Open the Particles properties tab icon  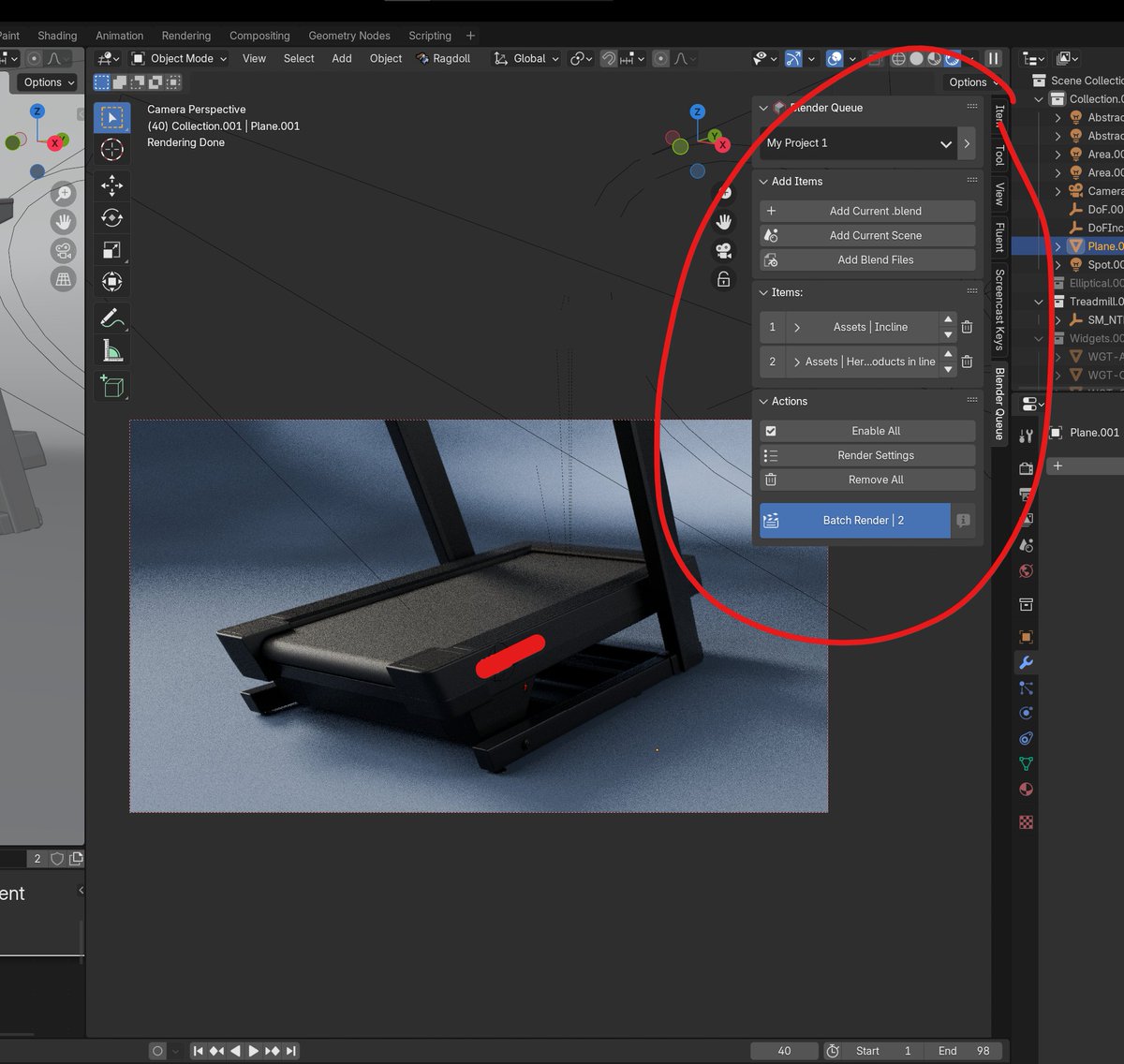click(1026, 687)
